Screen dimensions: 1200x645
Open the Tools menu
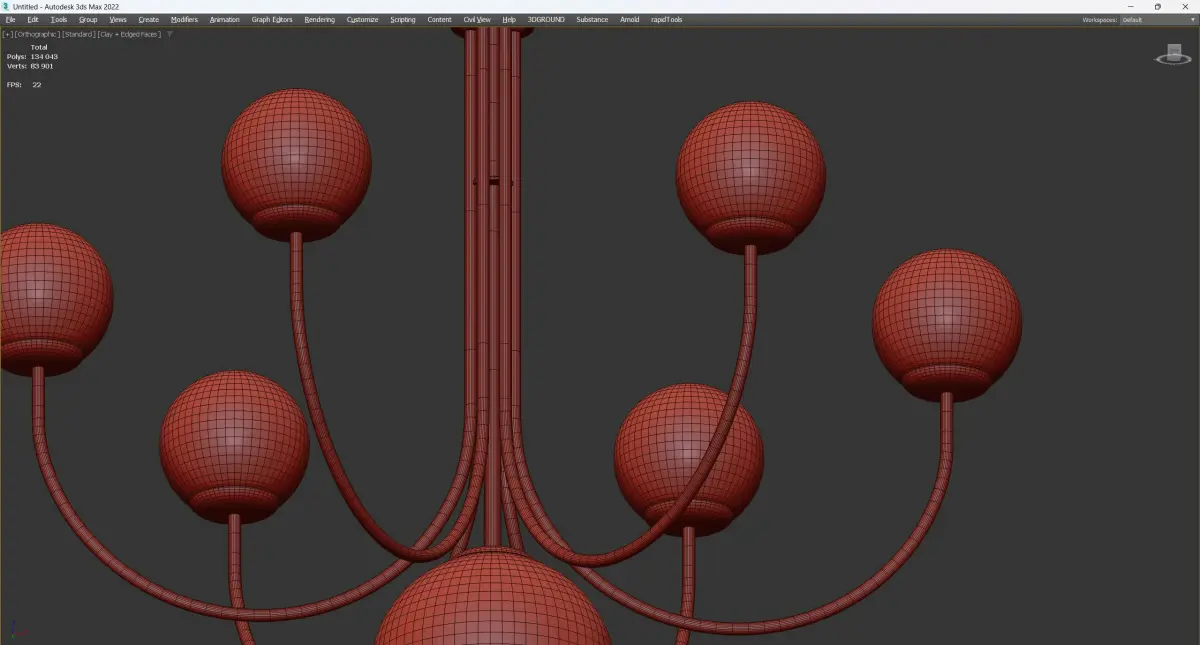click(x=59, y=19)
